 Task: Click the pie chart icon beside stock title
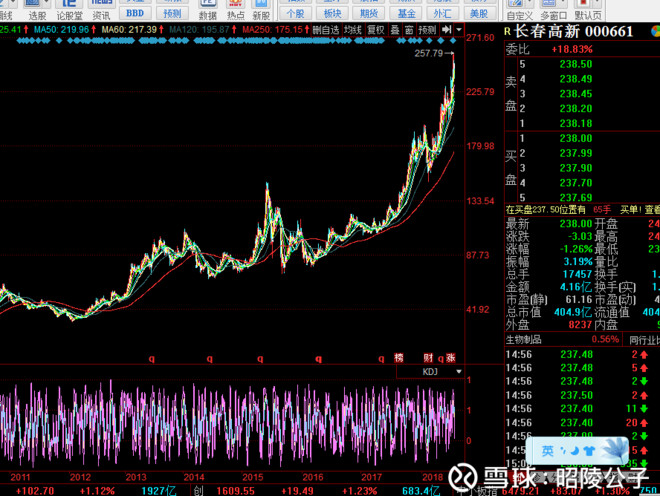click(655, 31)
